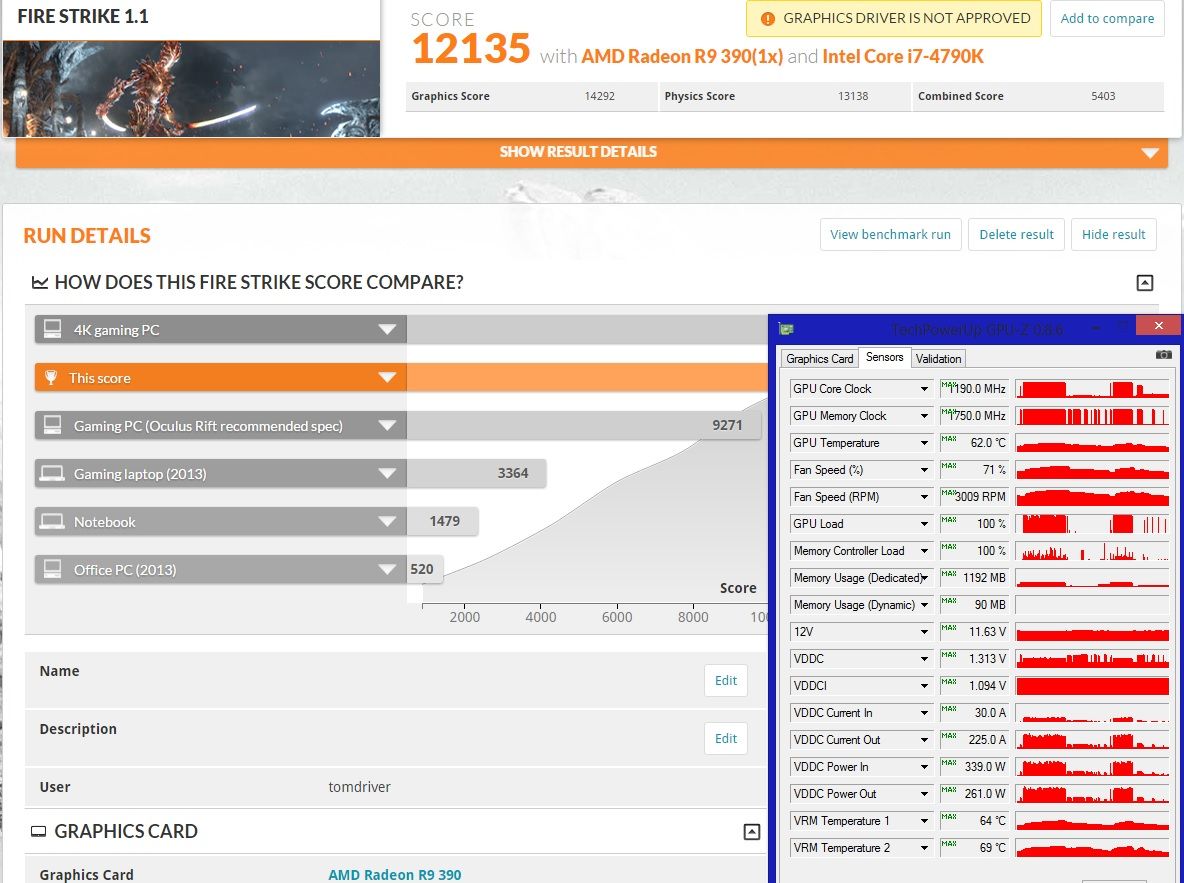Collapse the score comparison section icon
Viewport: 1184px width, 883px height.
click(1145, 282)
